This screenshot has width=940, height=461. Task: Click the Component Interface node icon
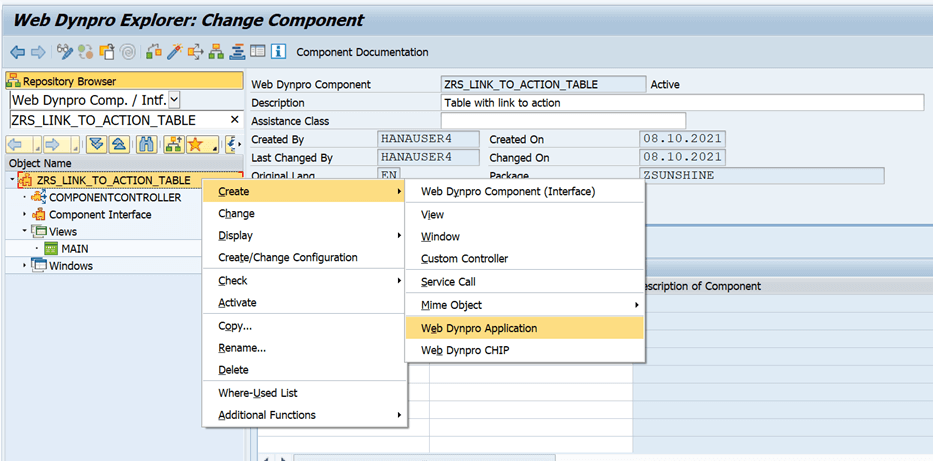pos(39,214)
